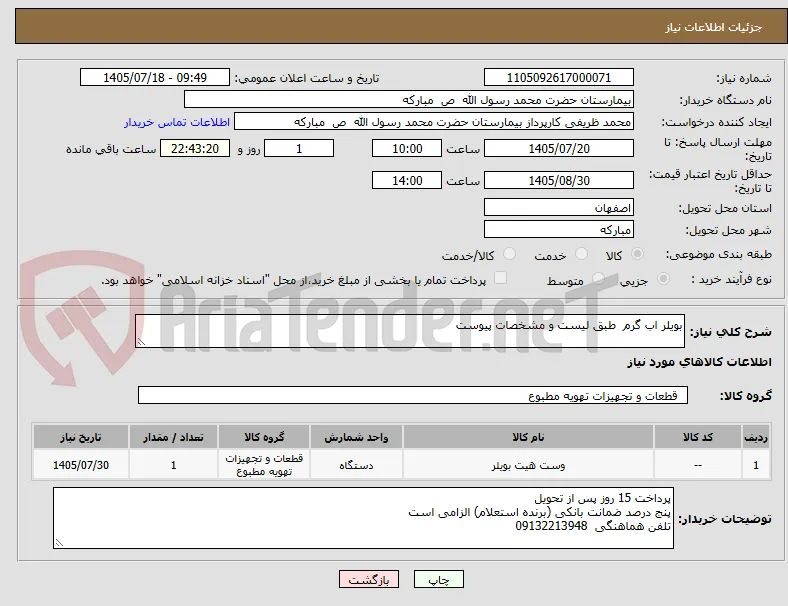Viewport: 788px width, 606px height.
Task: Click the request creator name field
Action: (434, 122)
